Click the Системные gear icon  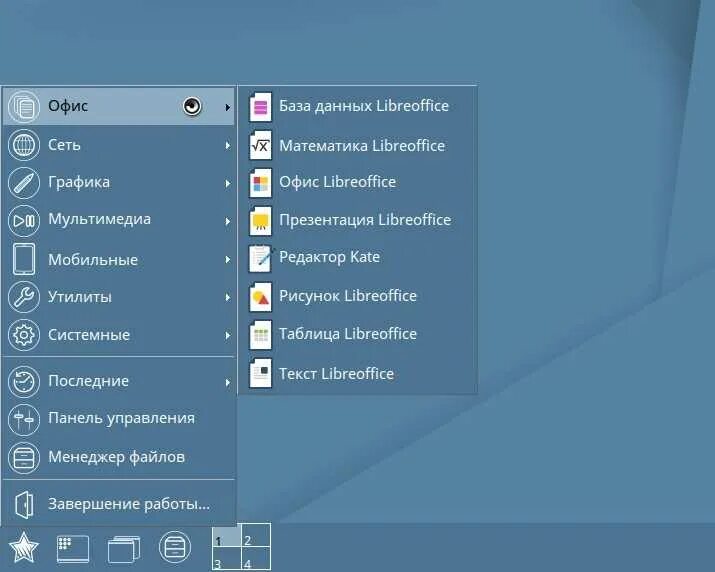coord(24,335)
